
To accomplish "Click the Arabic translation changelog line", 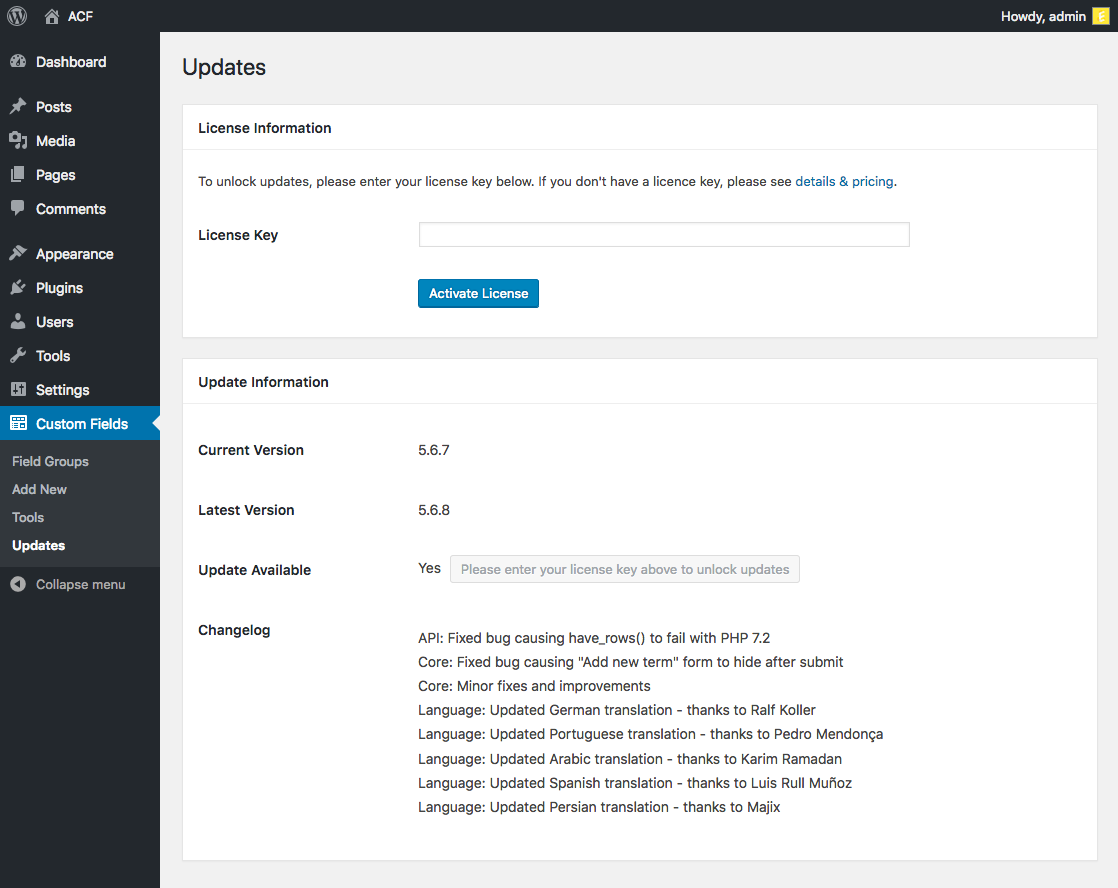I will tap(630, 759).
